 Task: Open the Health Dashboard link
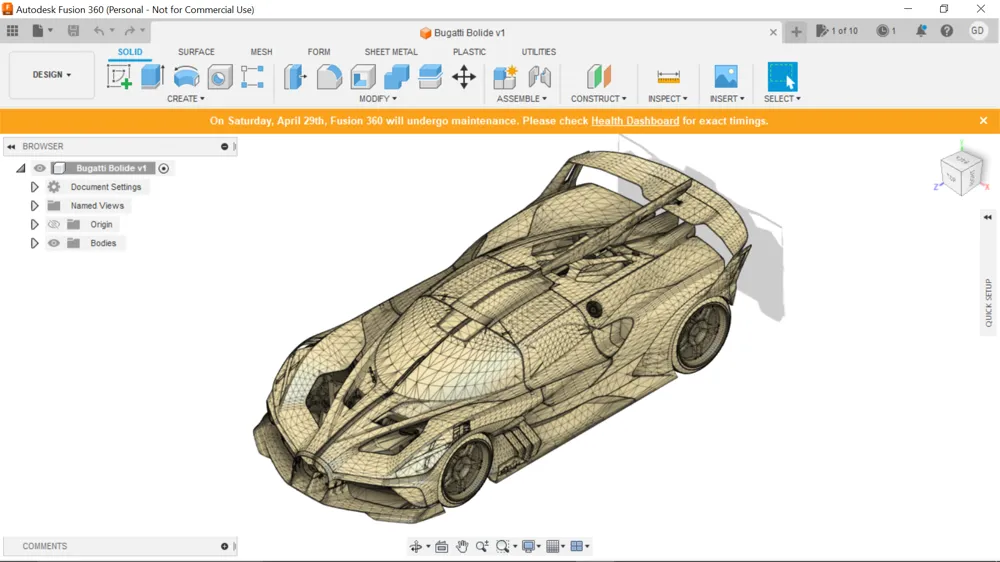pos(634,121)
